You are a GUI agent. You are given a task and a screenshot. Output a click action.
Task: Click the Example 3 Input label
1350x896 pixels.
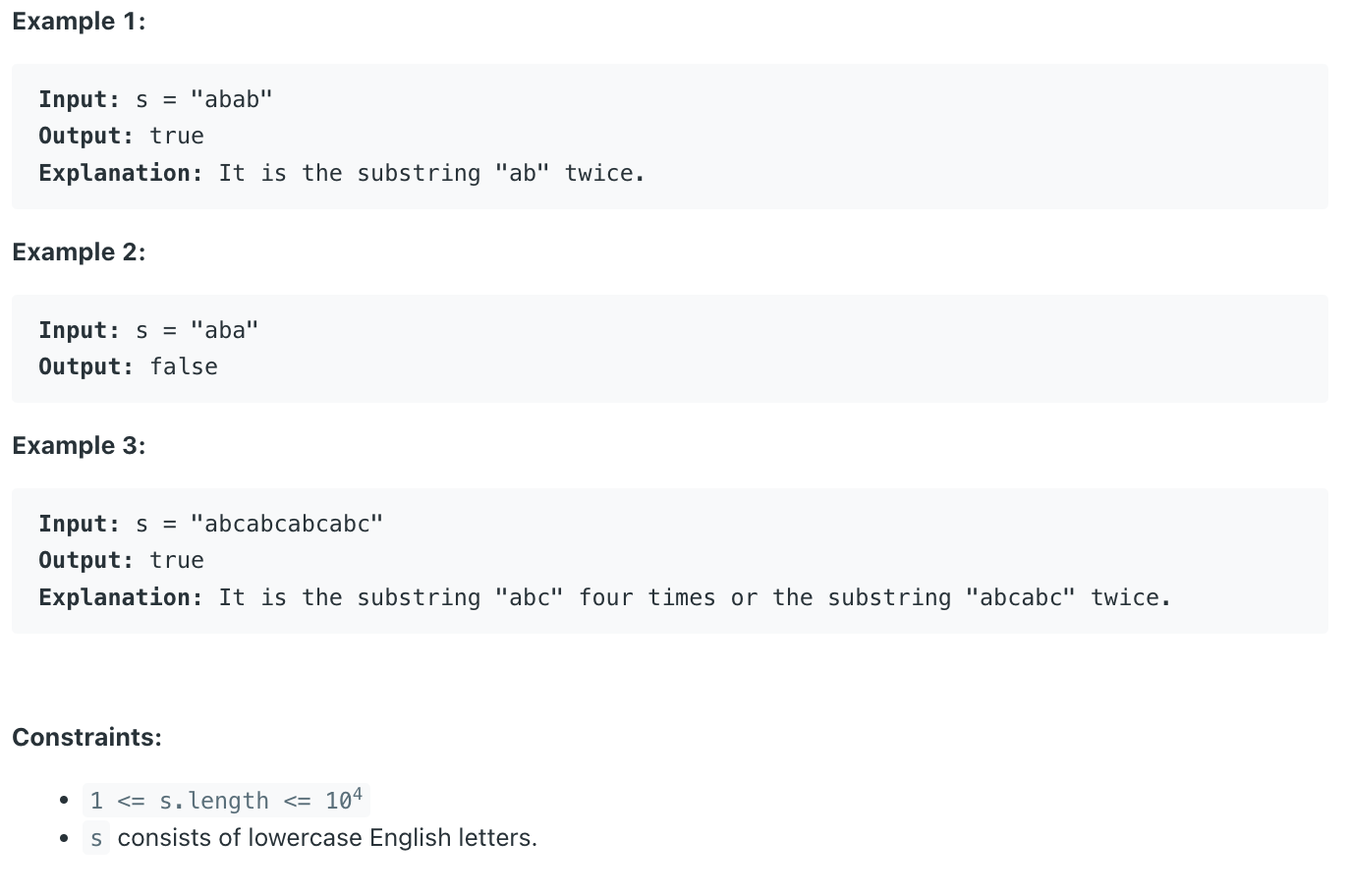coord(80,524)
